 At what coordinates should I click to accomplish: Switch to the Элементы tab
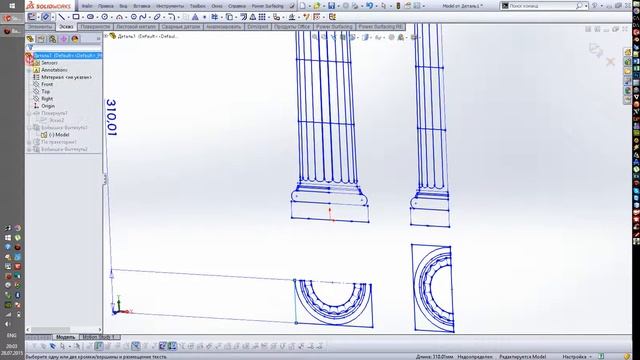point(40,27)
